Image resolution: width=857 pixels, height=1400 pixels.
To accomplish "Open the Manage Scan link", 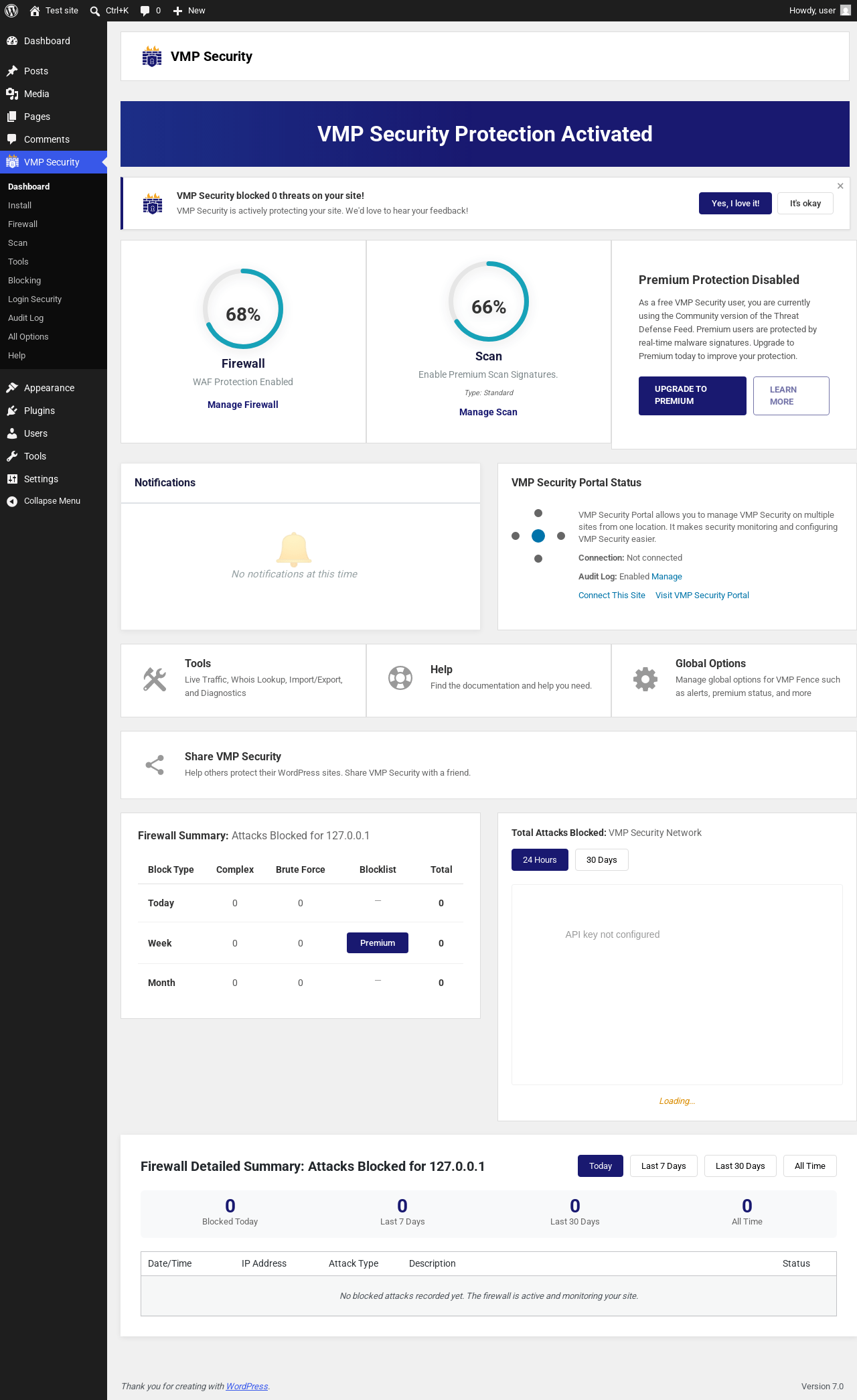I will pyautogui.click(x=488, y=412).
